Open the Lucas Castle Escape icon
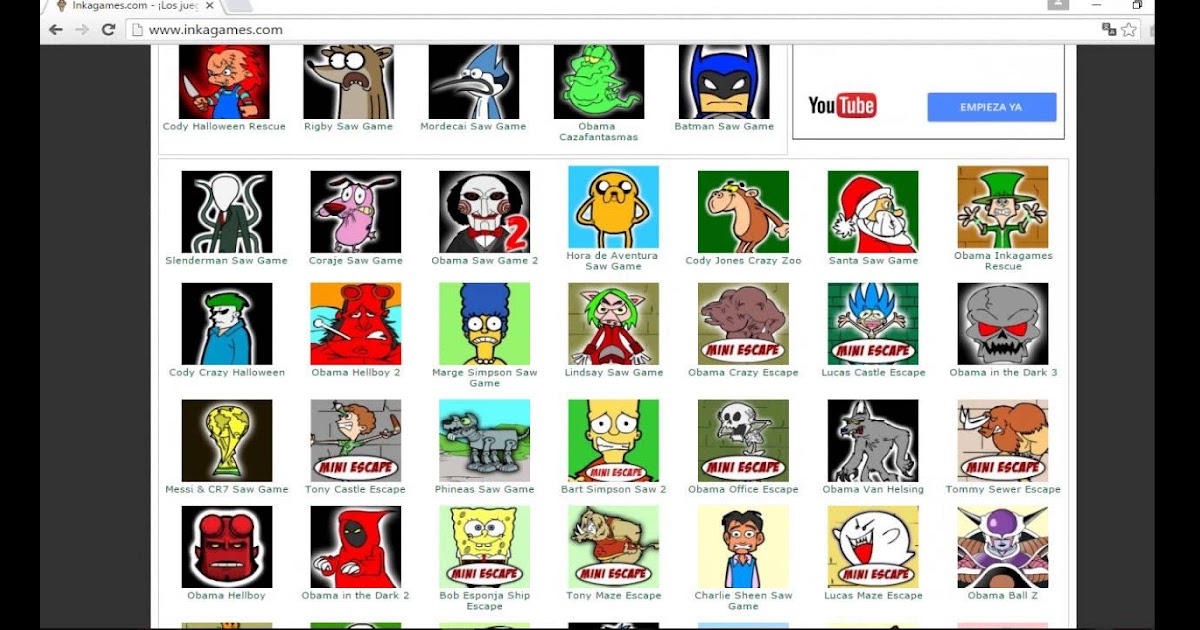Screen dimensions: 1200x630 click(873, 323)
